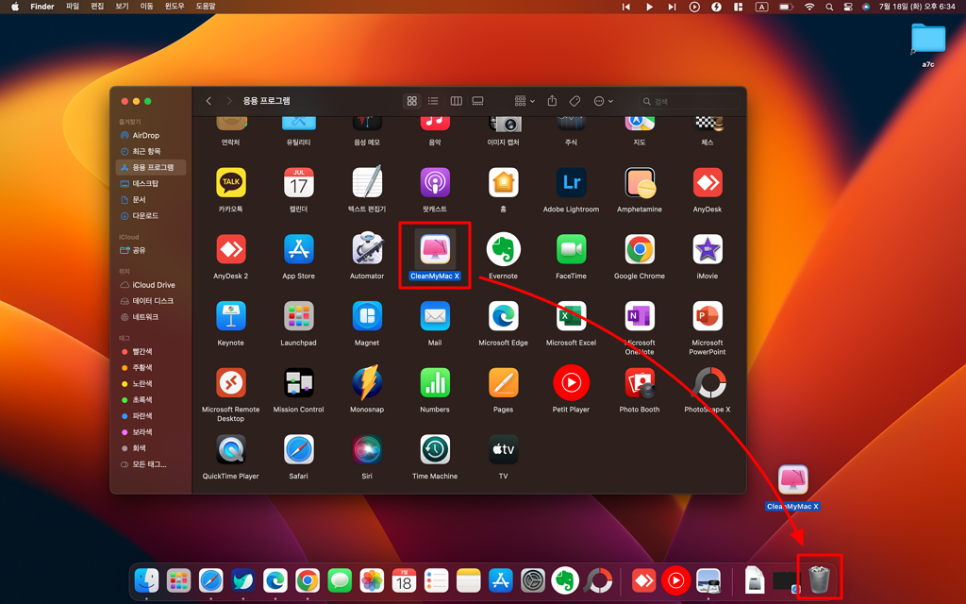Click the tag button in Finder toolbar
This screenshot has height=604, width=966.
pos(575,101)
